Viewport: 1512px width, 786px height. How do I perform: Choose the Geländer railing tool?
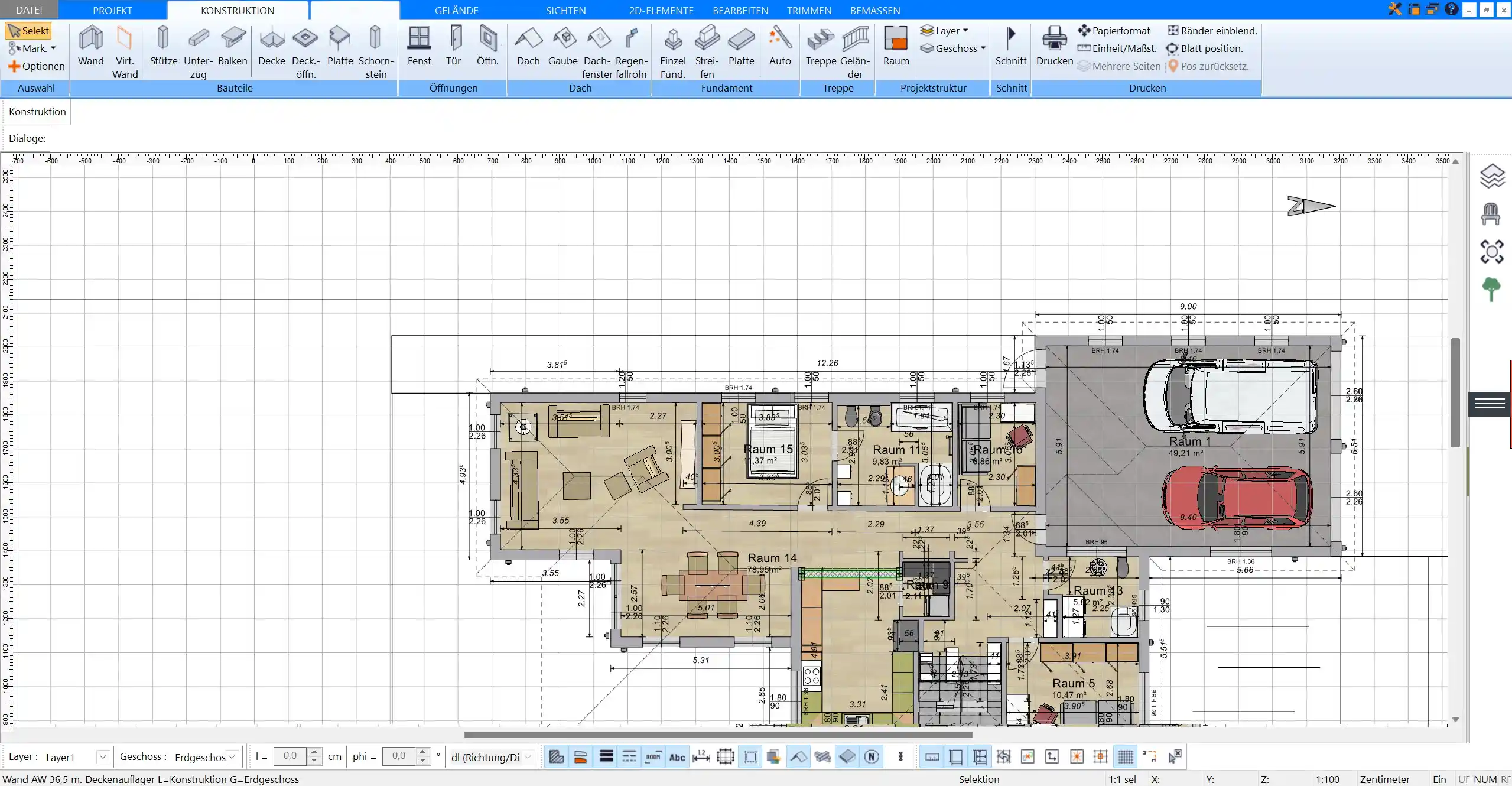pyautogui.click(x=855, y=52)
